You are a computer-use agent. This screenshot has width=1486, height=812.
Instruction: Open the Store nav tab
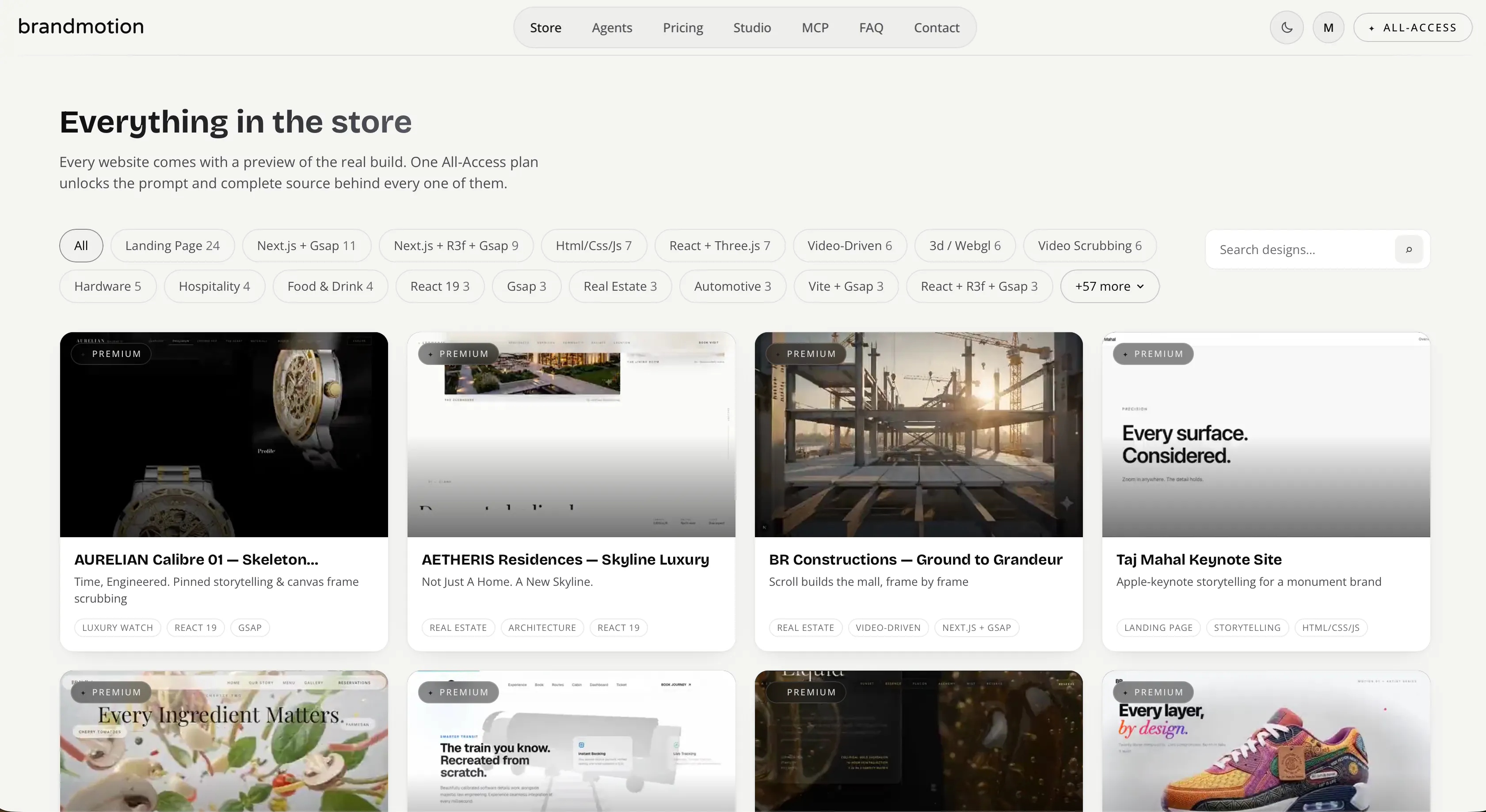(x=545, y=28)
